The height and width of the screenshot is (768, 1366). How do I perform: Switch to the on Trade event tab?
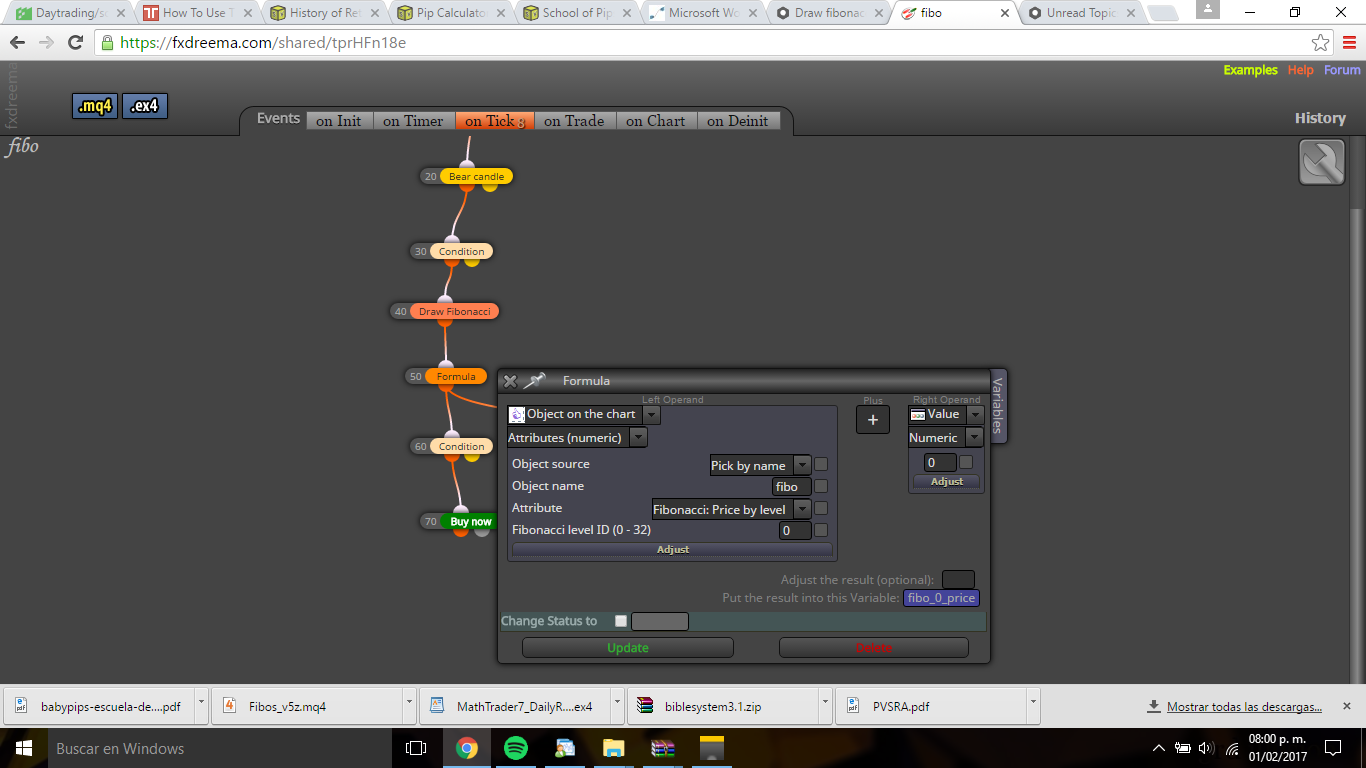(574, 121)
